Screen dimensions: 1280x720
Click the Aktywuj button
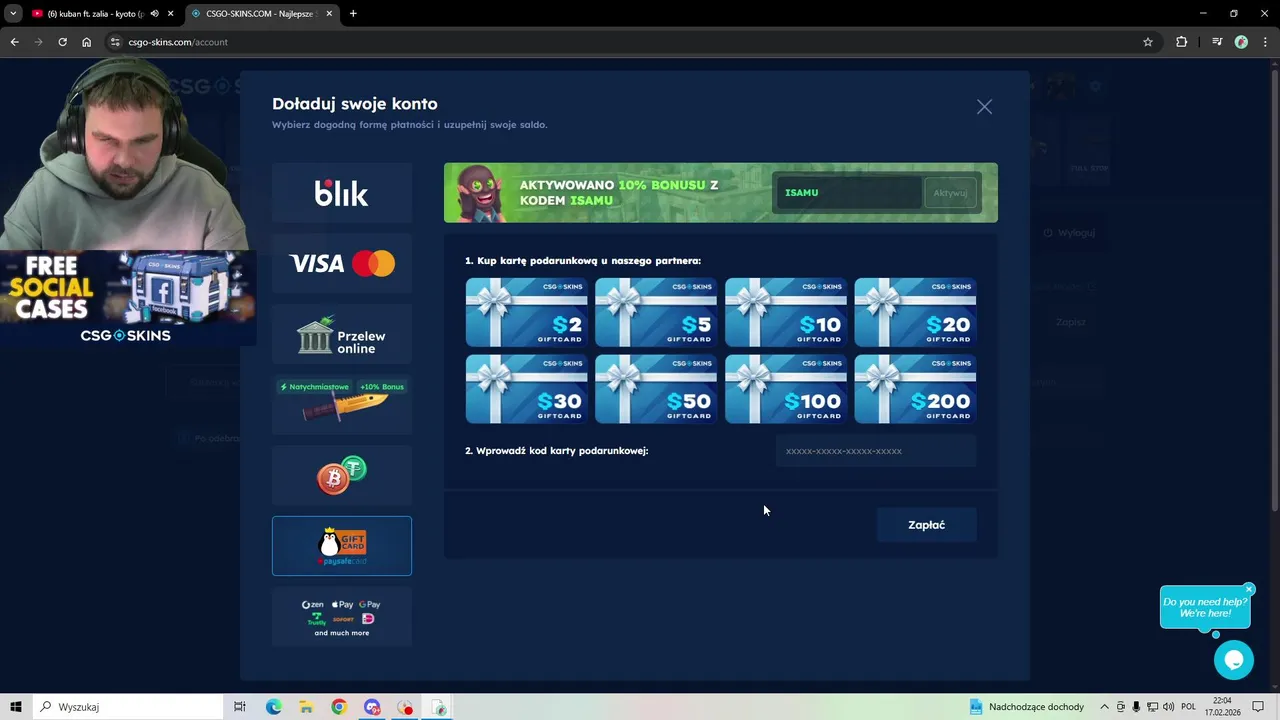(x=950, y=193)
